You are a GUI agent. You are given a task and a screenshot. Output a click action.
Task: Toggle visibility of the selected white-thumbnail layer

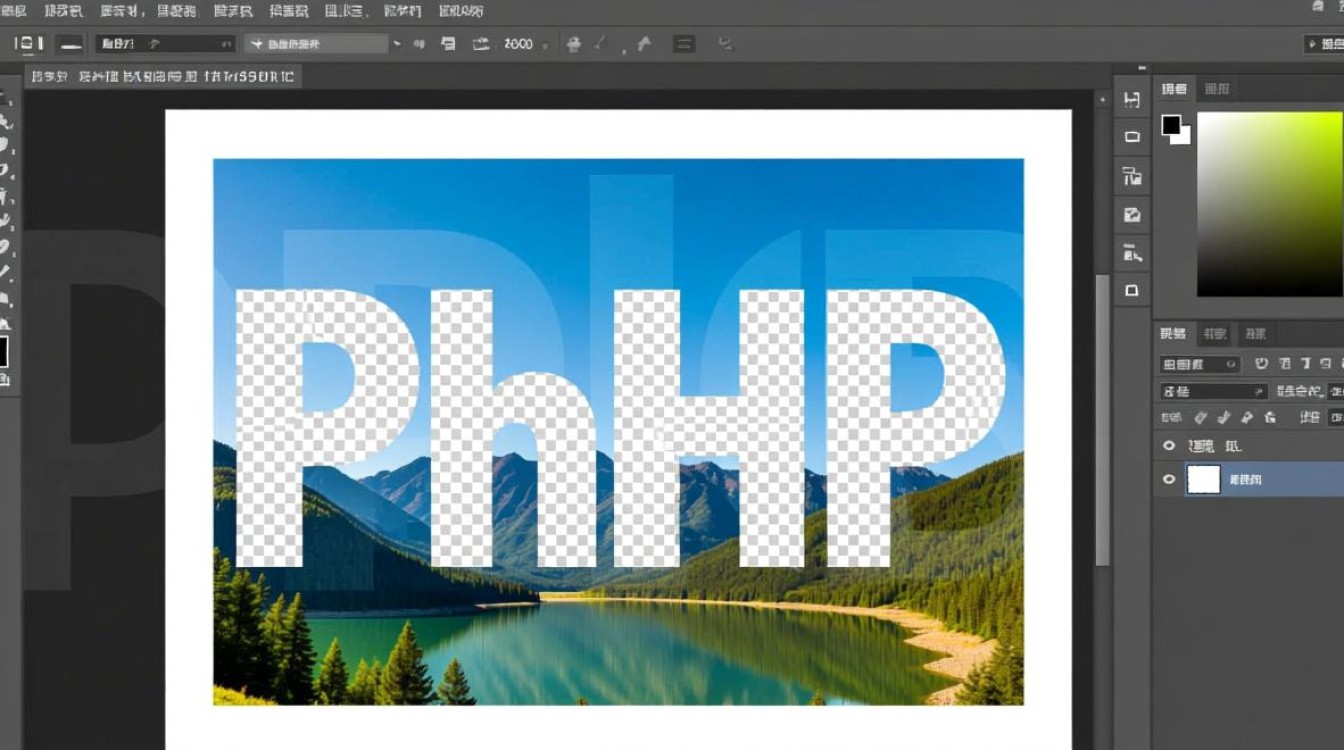click(x=1168, y=480)
